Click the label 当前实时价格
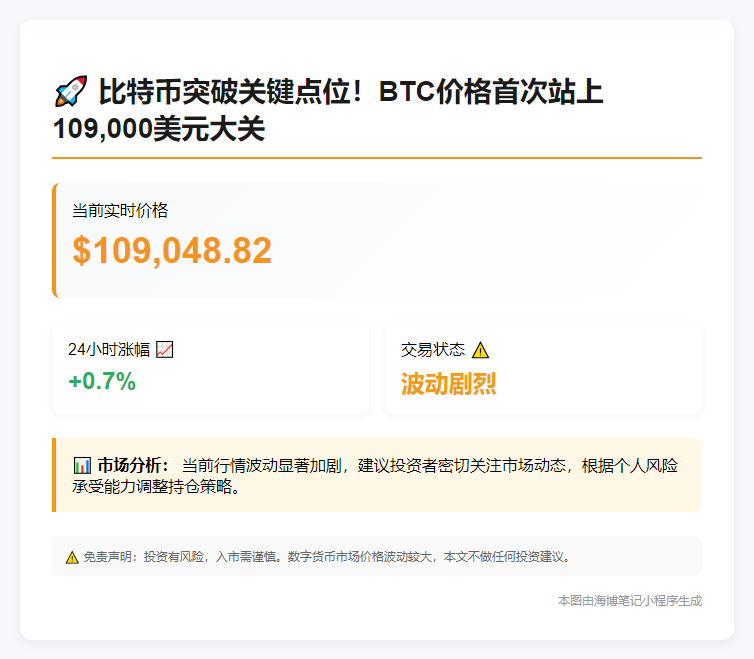 pyautogui.click(x=120, y=211)
